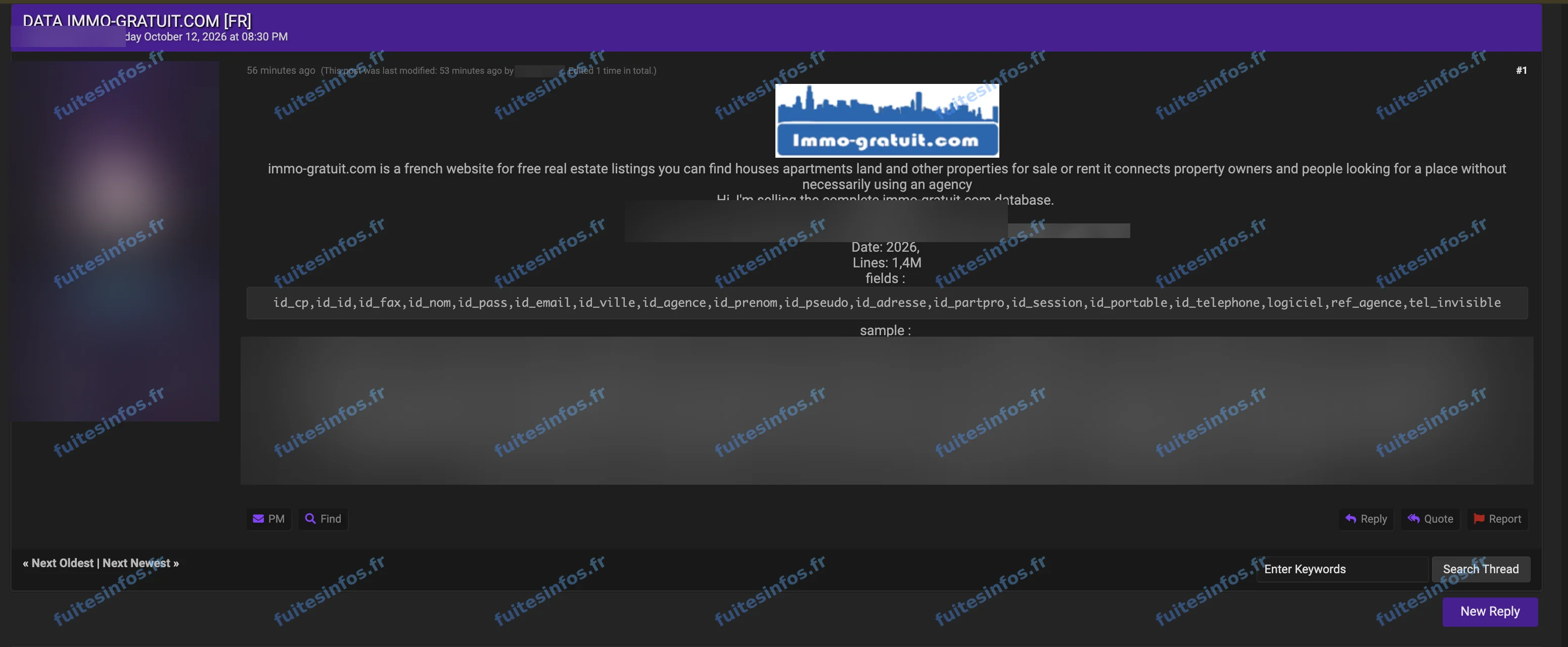Viewport: 1568px width, 647px height.
Task: Click the arrow icon beside Reply
Action: coord(1351,519)
